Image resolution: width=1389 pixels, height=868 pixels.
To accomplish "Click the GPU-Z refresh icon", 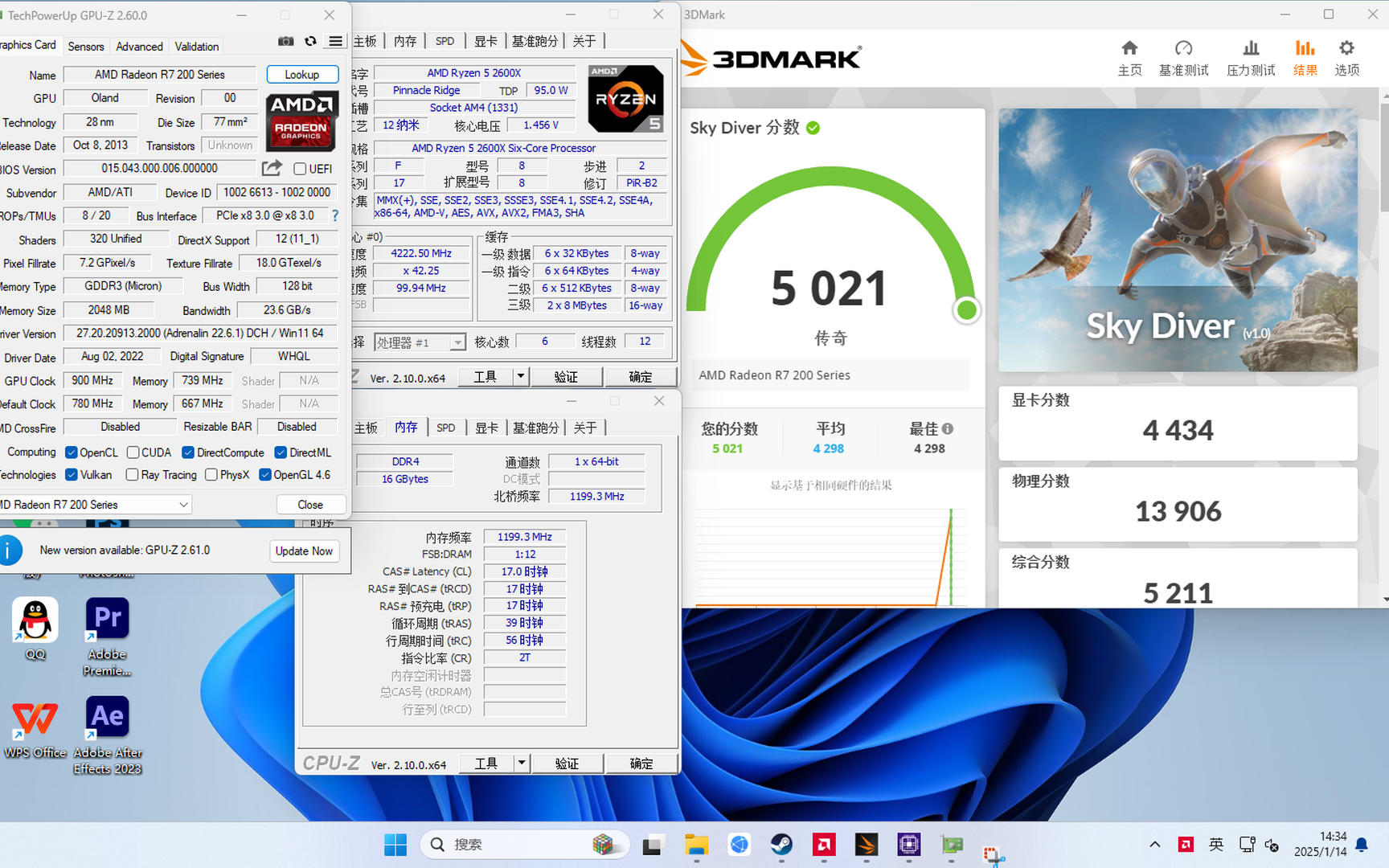I will click(x=310, y=41).
